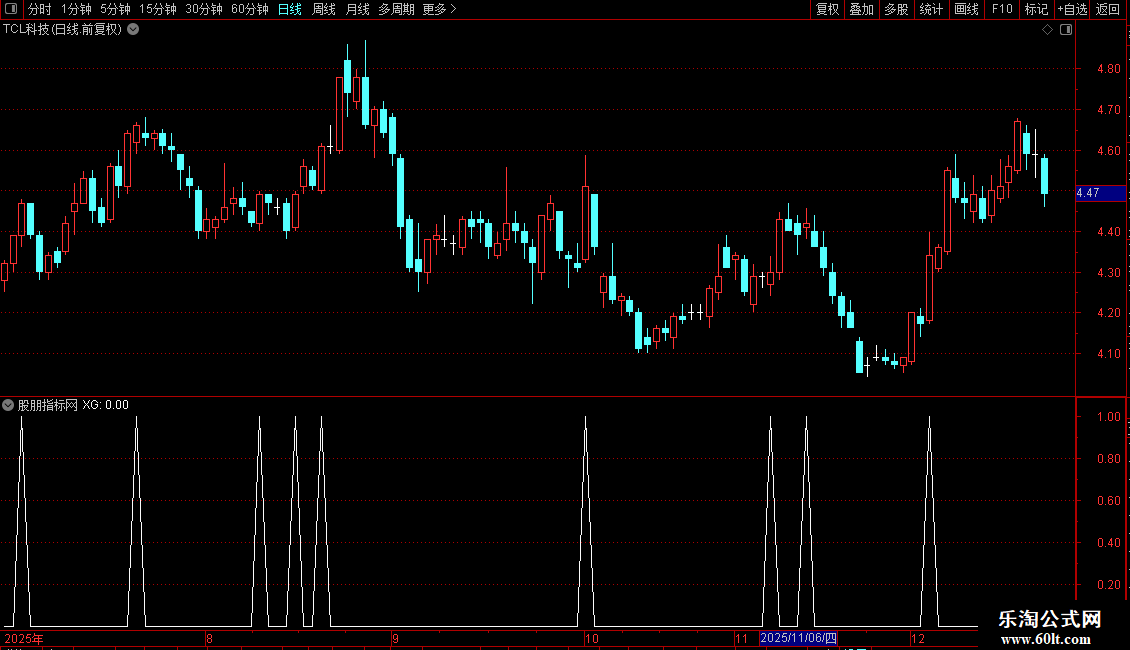1130x650 pixels.
Task: Select the 1分钟 period tab
Action: pyautogui.click(x=76, y=9)
